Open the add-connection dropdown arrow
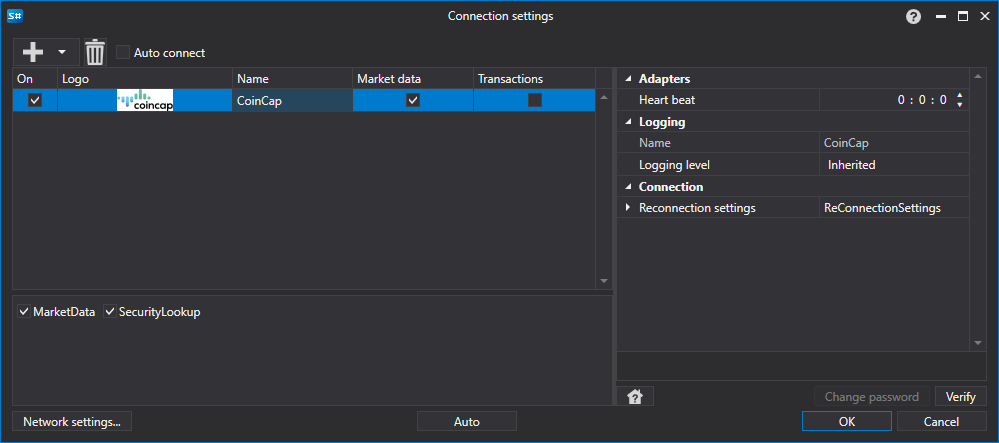Image resolution: width=999 pixels, height=443 pixels. point(62,52)
